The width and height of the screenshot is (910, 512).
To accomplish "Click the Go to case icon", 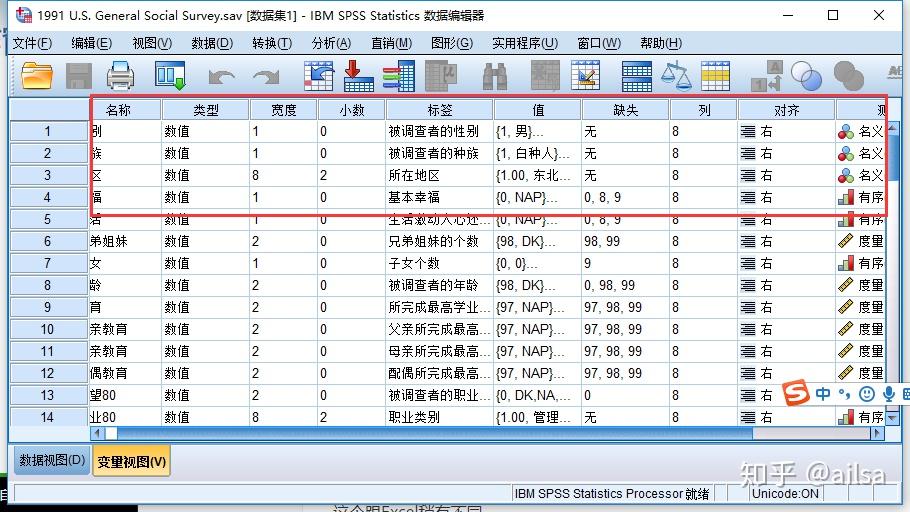I will pos(319,76).
